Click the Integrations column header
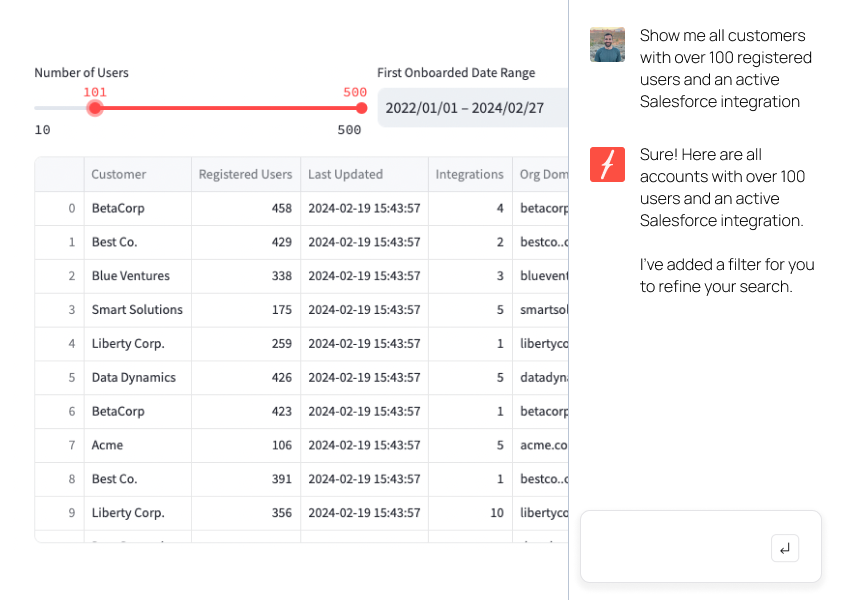Screen dimensions: 841x600 click(x=469, y=174)
